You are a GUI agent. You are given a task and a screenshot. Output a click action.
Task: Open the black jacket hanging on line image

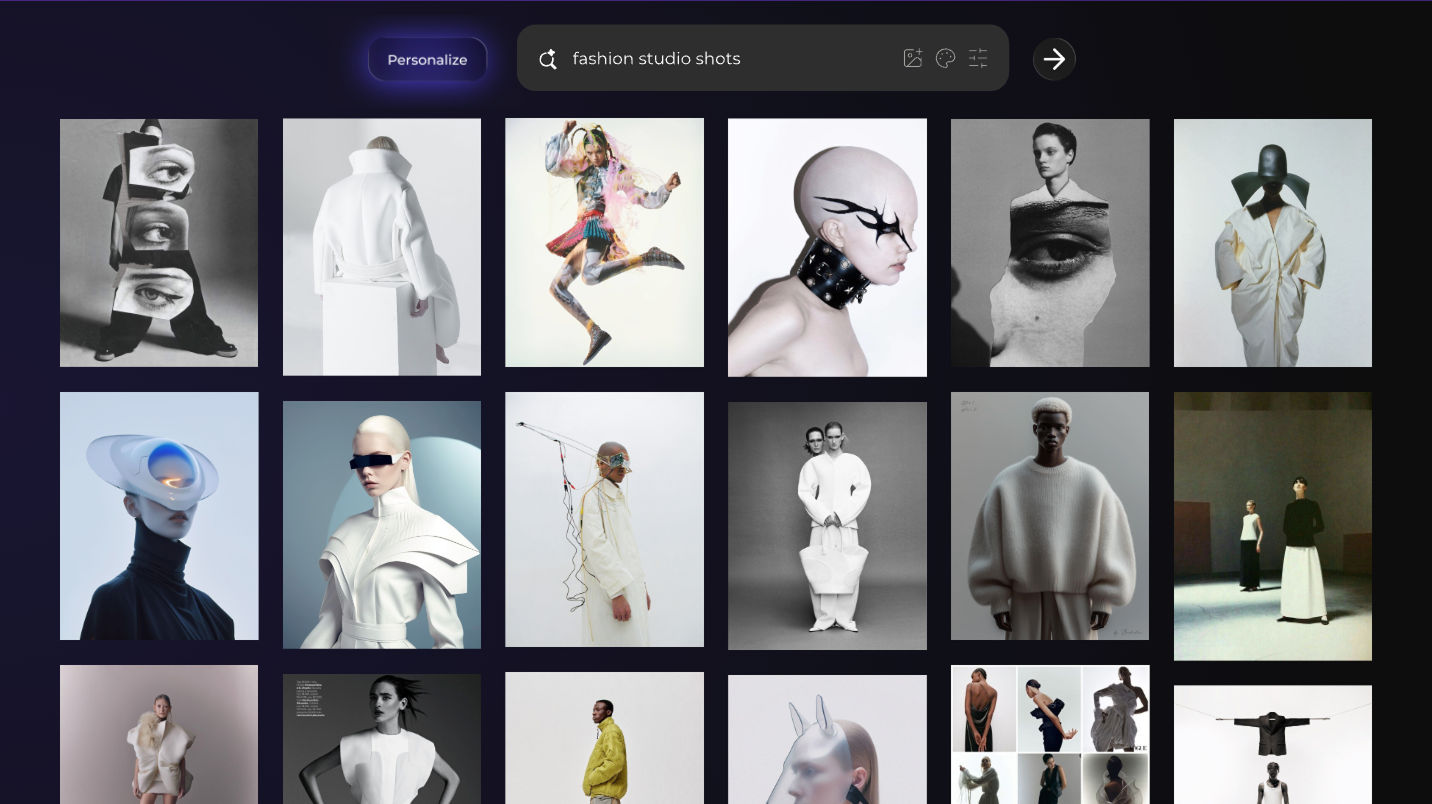tap(1273, 744)
